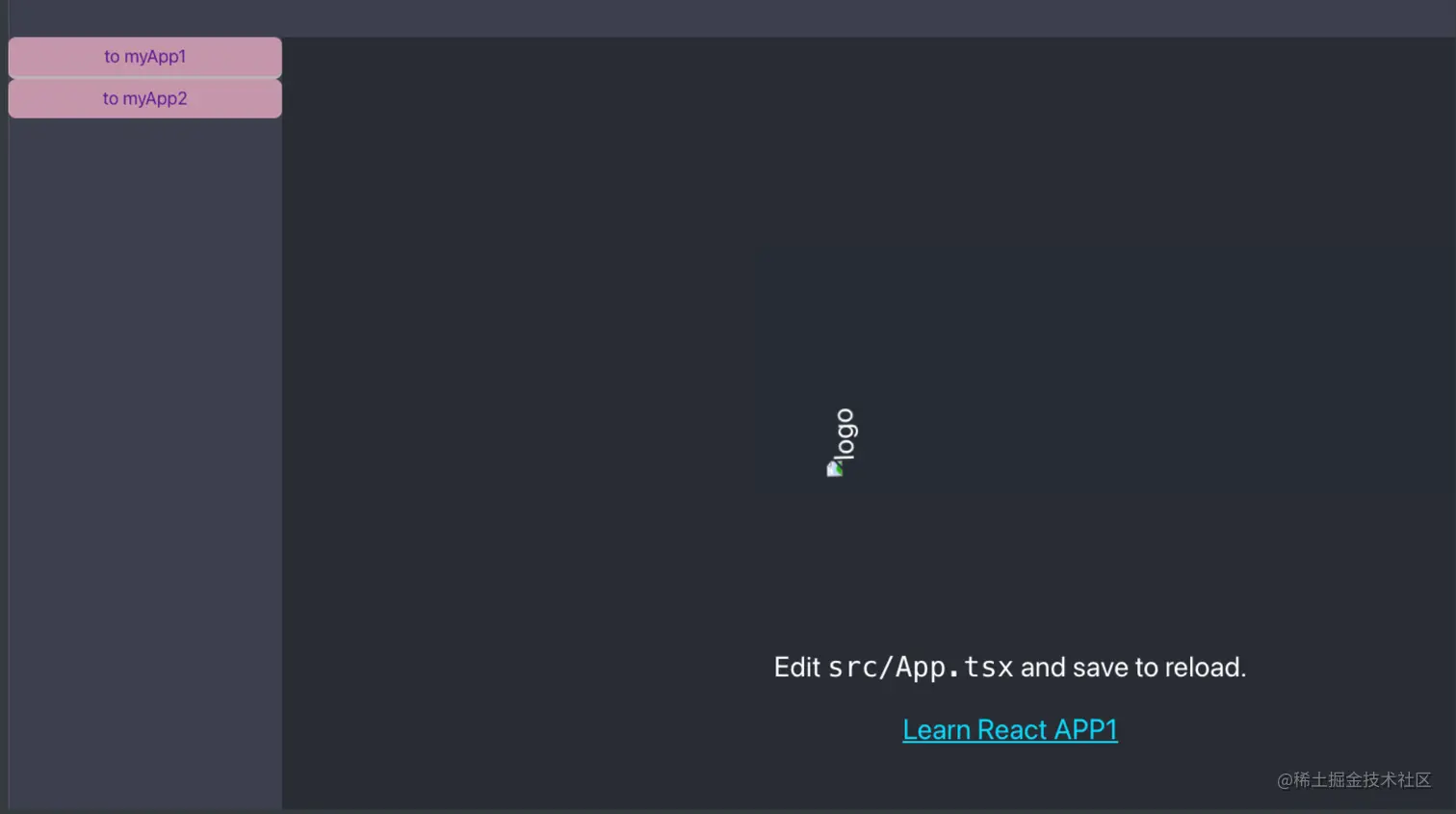1456x814 pixels.
Task: Click the "@" symbol in the watermark
Action: click(x=1285, y=780)
